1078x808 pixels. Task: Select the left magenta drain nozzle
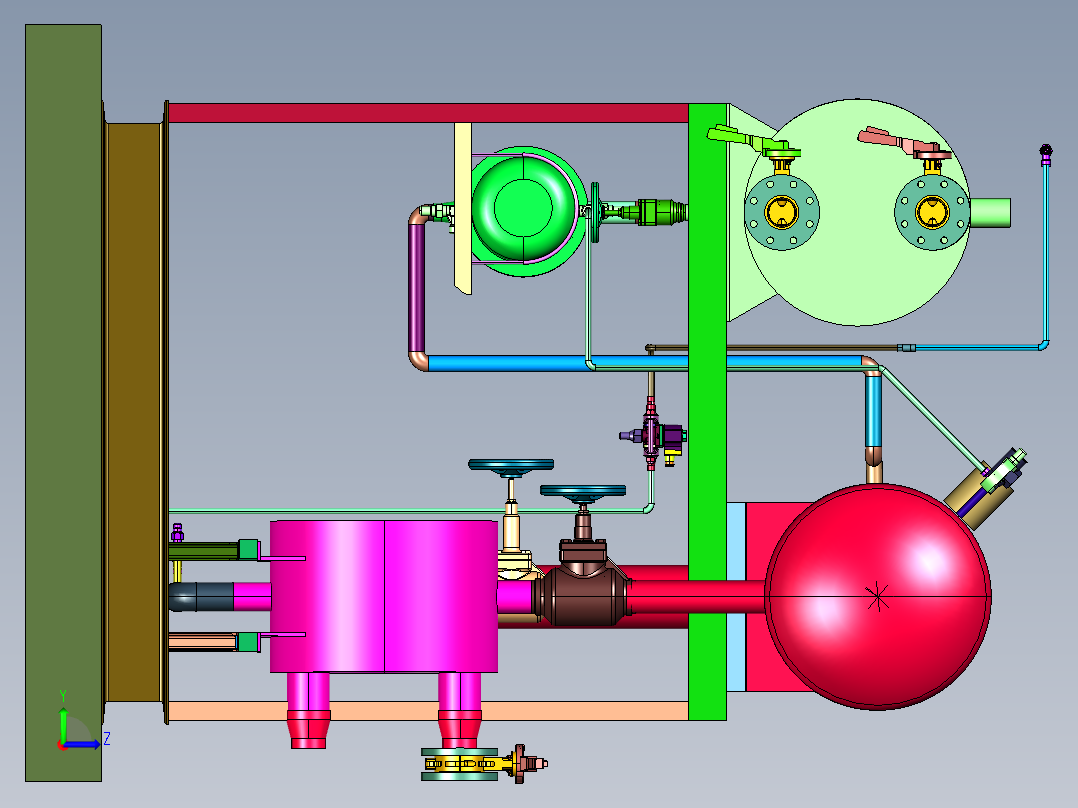point(309,710)
